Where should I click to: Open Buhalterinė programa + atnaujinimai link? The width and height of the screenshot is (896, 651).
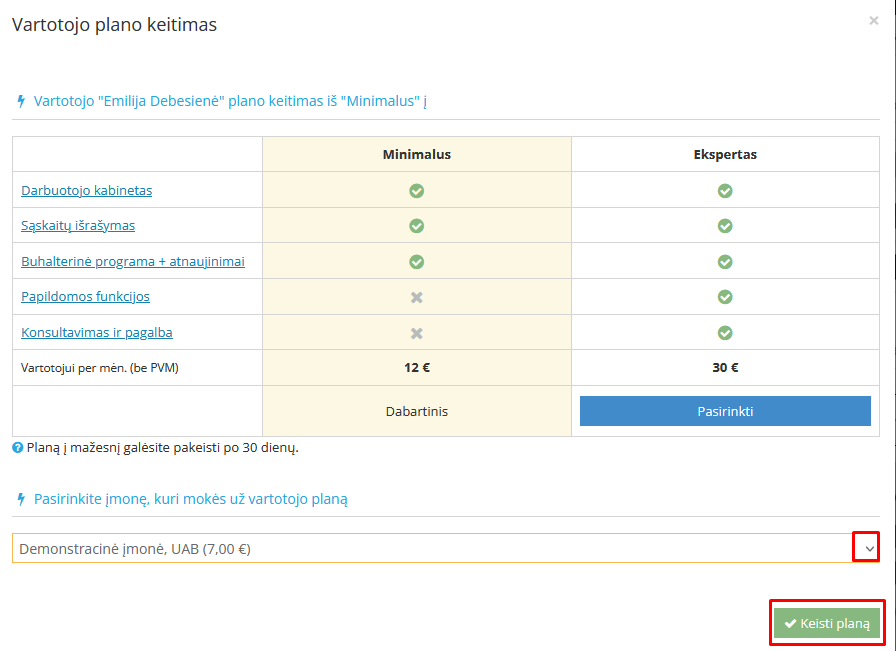click(133, 261)
